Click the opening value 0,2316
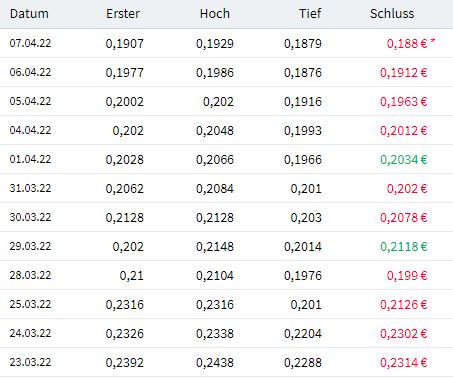 (x=125, y=305)
